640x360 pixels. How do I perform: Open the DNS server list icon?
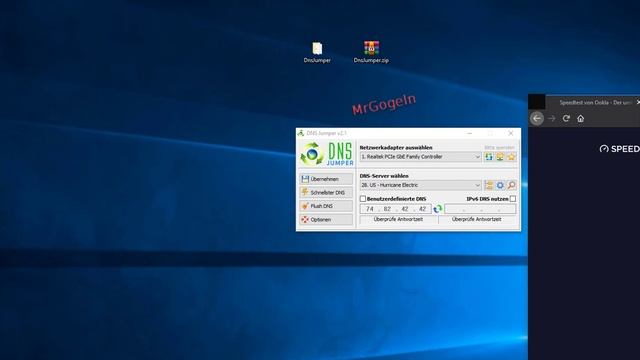pyautogui.click(x=489, y=185)
